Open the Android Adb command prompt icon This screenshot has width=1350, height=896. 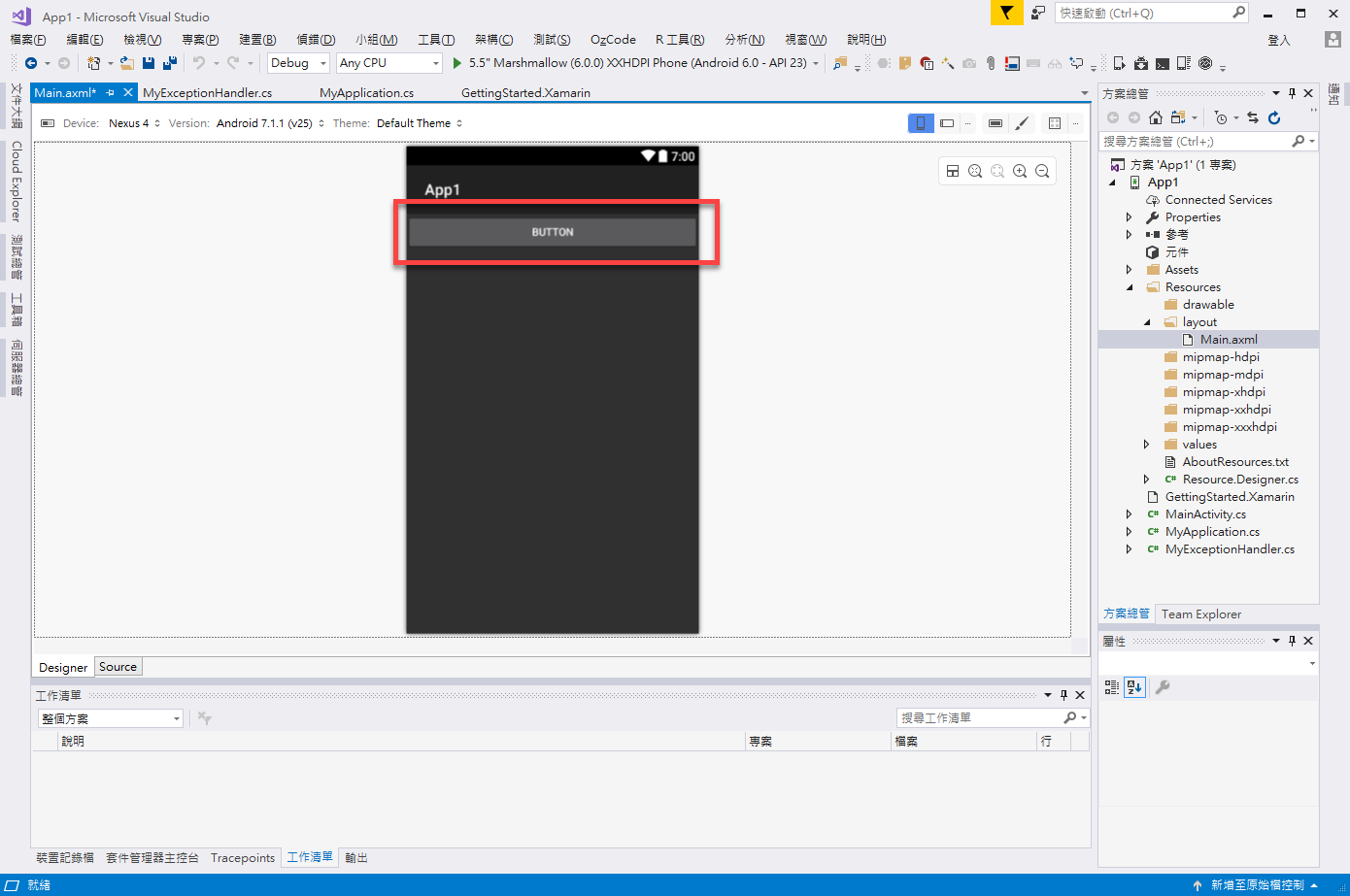pyautogui.click(x=1163, y=63)
